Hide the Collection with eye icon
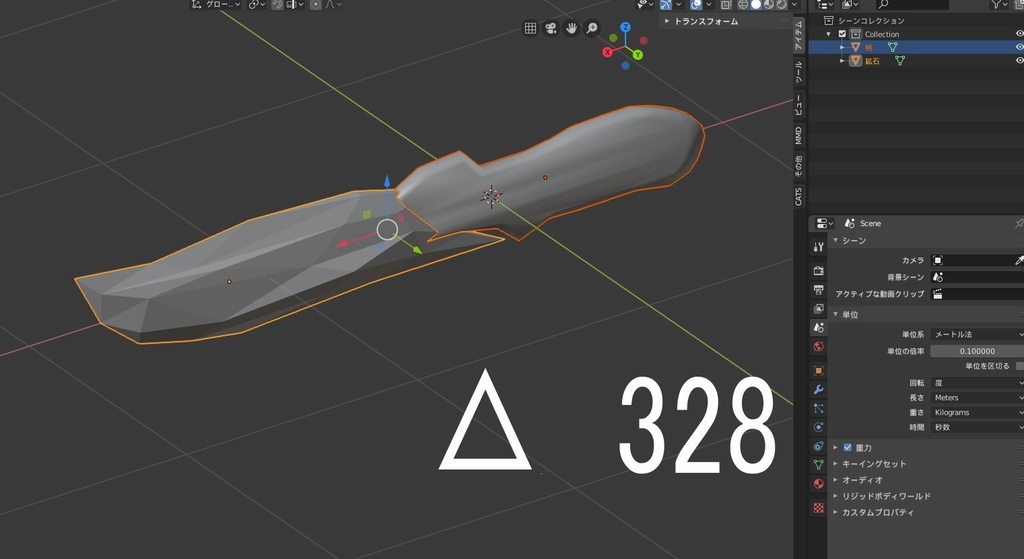The height and width of the screenshot is (559, 1024). pyautogui.click(x=1019, y=34)
